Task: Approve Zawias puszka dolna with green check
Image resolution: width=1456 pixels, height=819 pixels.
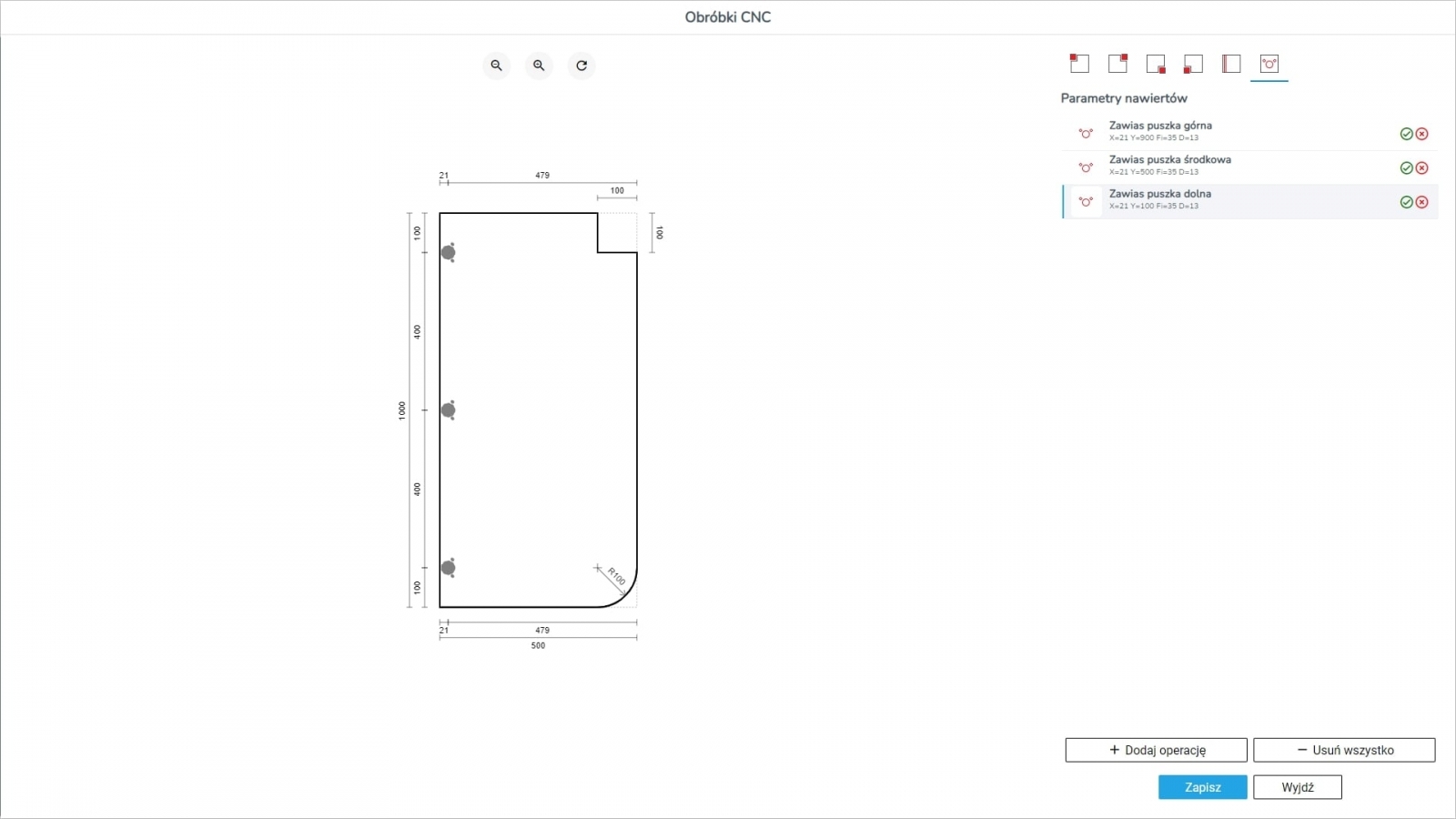Action: coord(1406,202)
